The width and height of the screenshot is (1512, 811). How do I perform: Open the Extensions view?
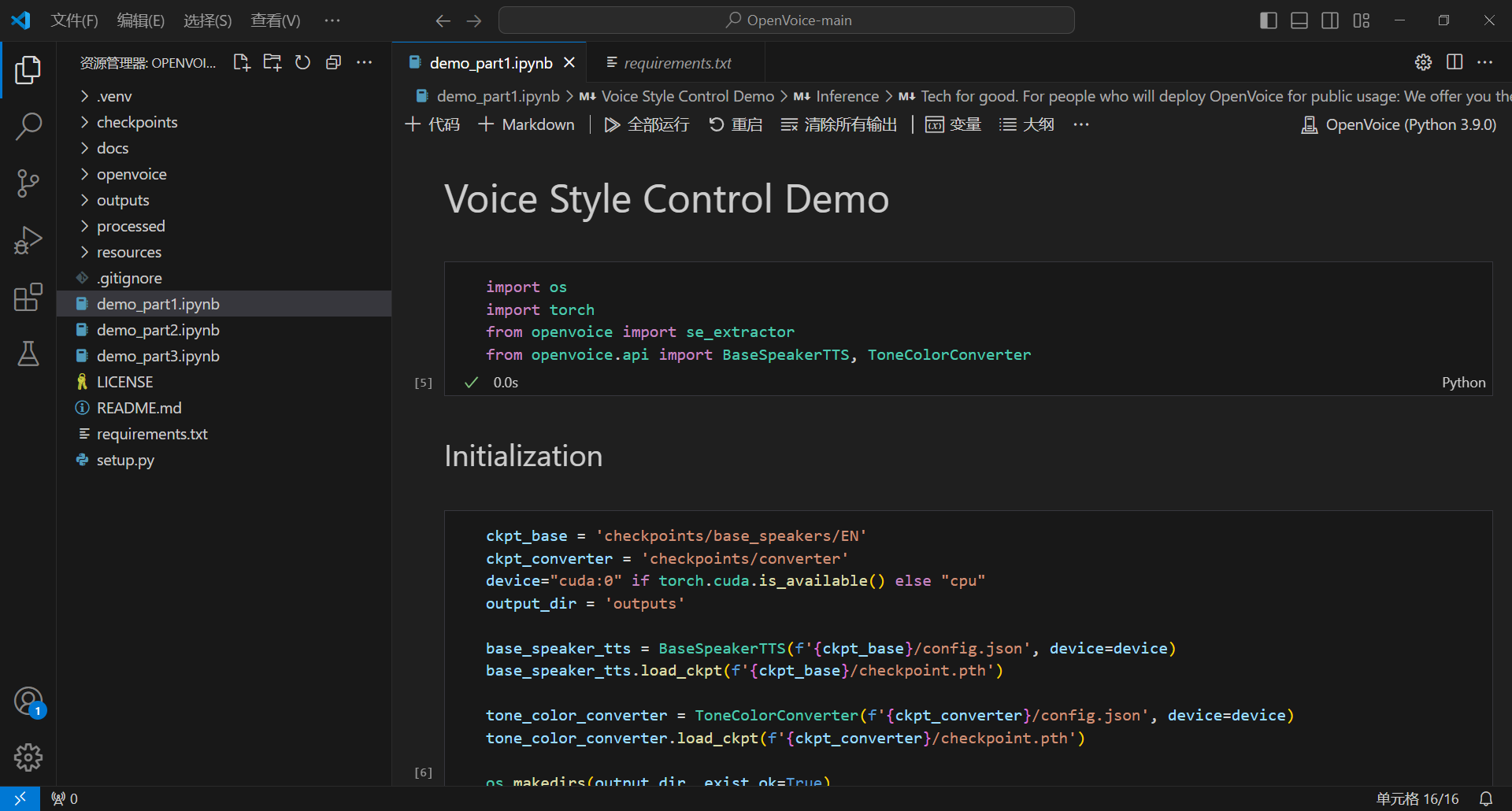coord(28,297)
